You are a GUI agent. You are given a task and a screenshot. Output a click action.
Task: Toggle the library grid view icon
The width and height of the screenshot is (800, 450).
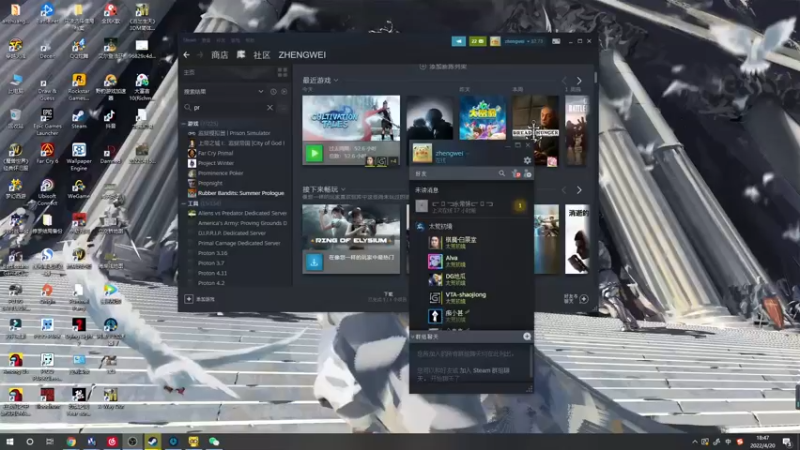(283, 72)
